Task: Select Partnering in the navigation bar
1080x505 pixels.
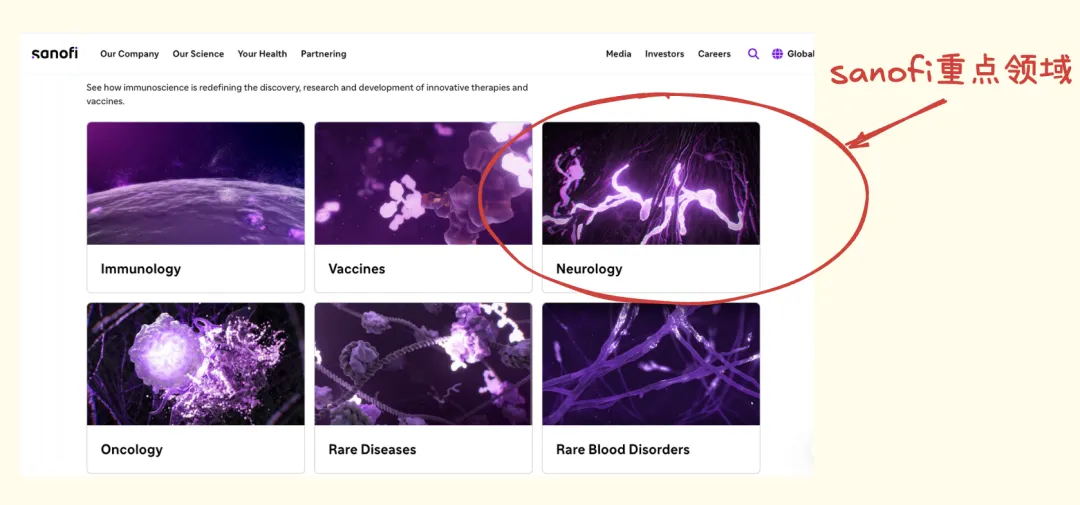Action: tap(323, 54)
